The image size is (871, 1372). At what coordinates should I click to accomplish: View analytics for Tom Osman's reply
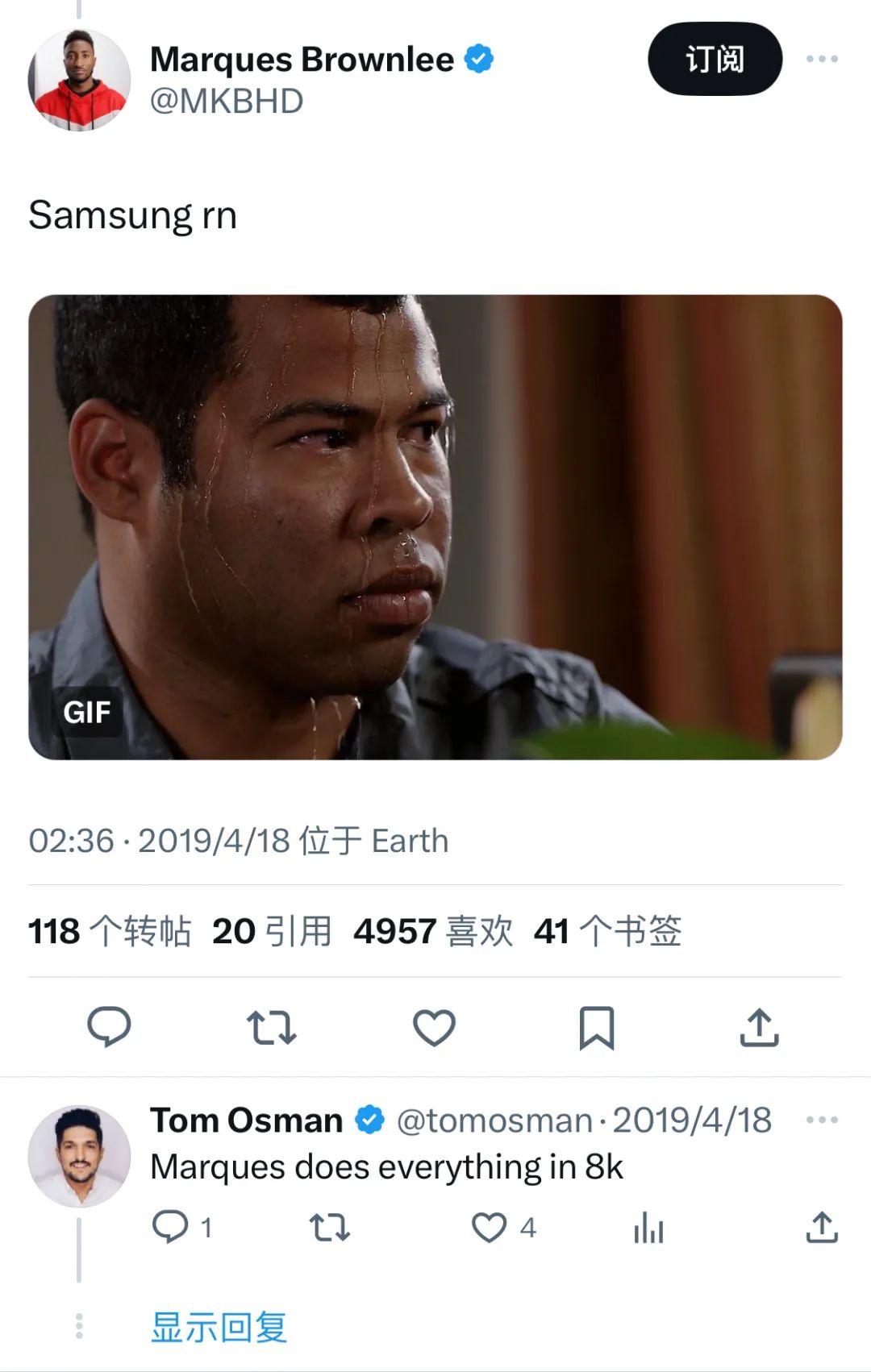(x=648, y=1228)
